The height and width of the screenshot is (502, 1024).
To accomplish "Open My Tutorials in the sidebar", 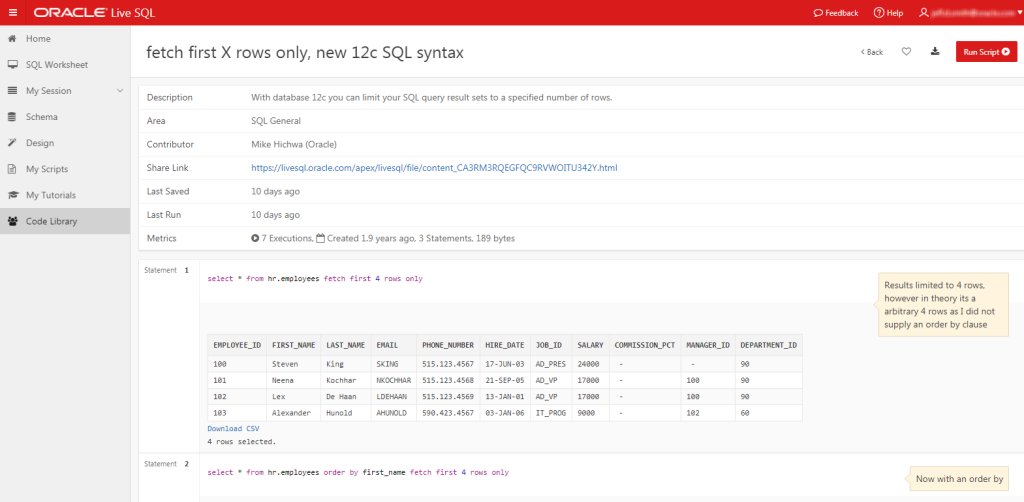I will tap(65, 195).
